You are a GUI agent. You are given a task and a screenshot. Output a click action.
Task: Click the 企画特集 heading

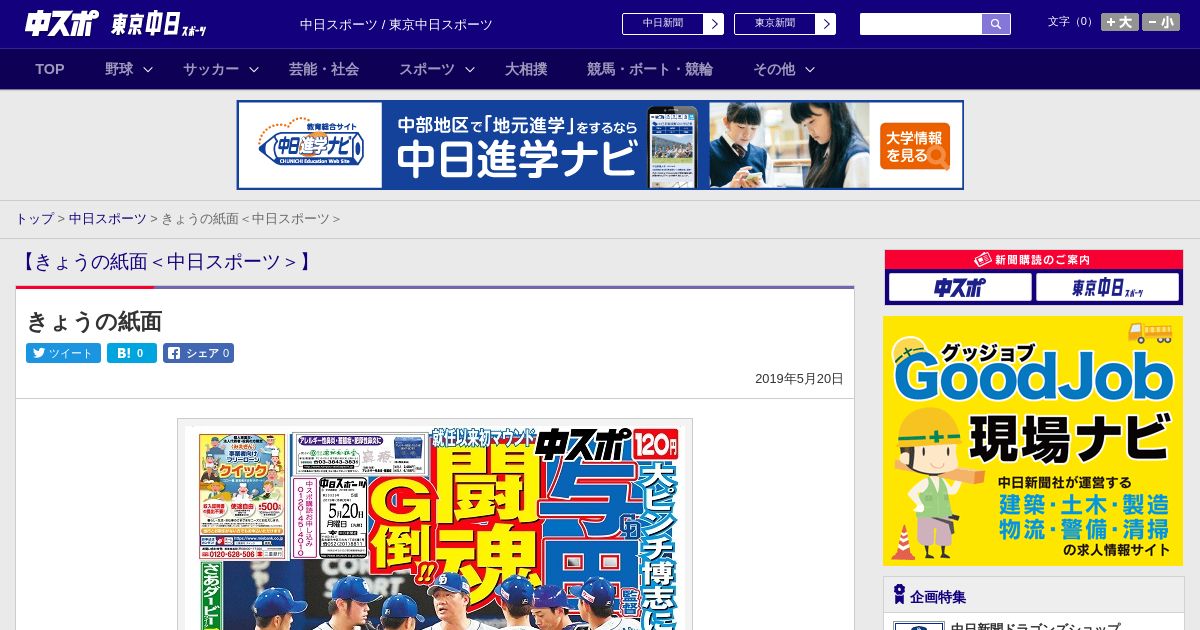point(938,596)
